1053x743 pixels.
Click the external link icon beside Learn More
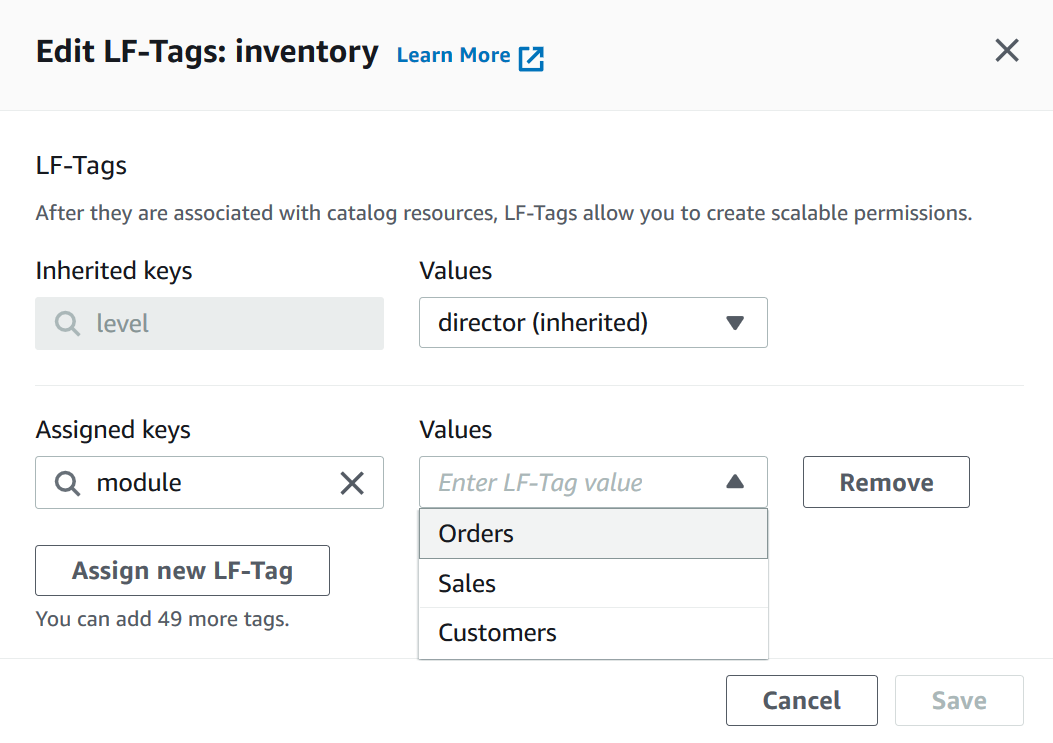tap(531, 57)
